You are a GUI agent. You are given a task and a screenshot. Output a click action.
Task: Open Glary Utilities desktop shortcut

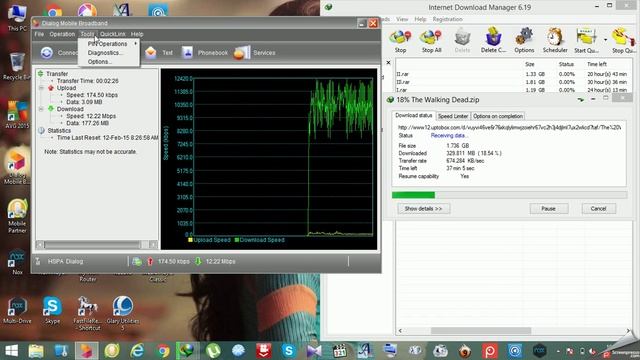pyautogui.click(x=122, y=312)
